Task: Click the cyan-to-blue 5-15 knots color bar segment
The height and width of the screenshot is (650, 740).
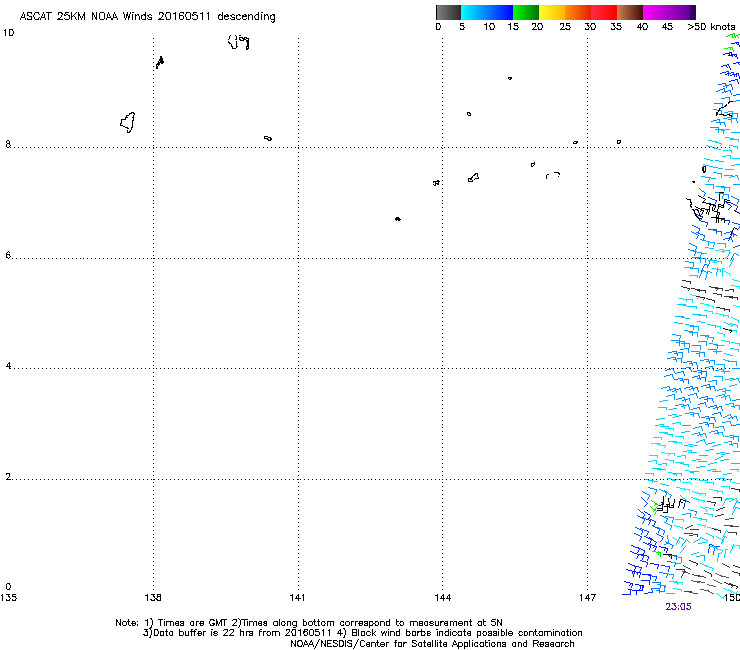Action: click(487, 12)
